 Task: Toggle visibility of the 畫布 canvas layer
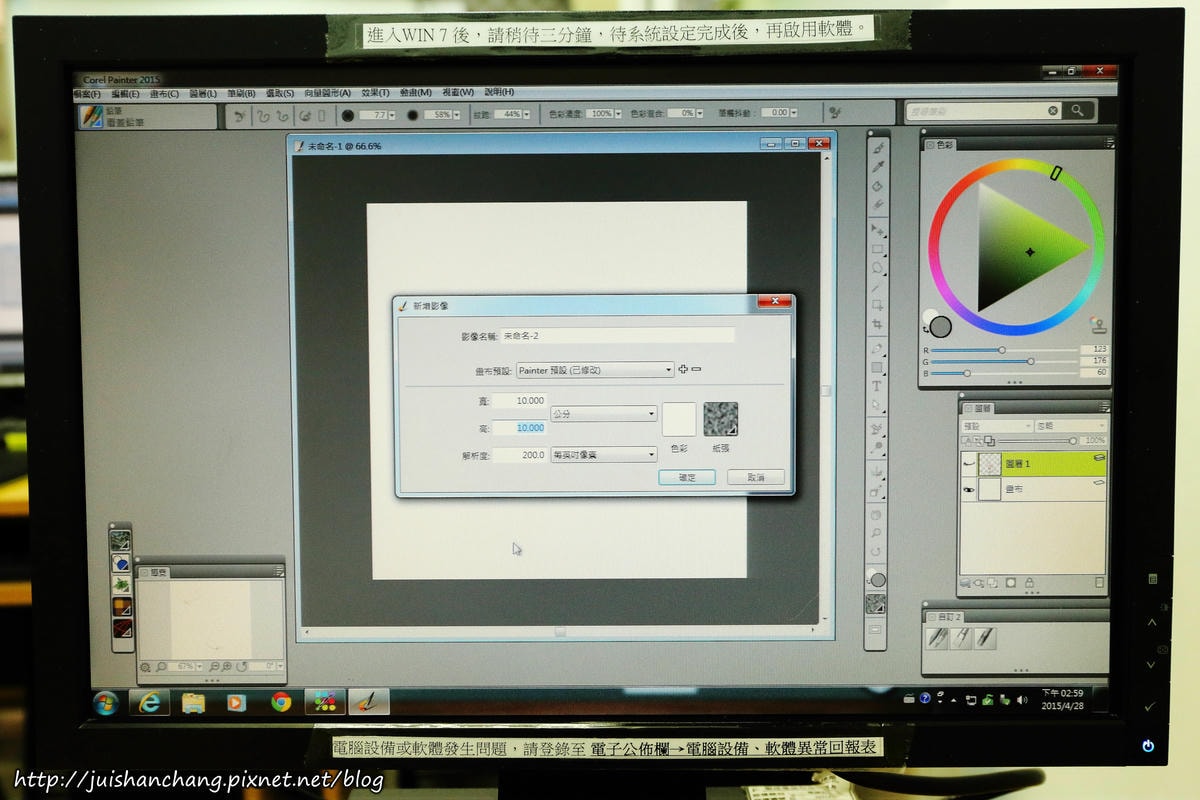click(968, 489)
